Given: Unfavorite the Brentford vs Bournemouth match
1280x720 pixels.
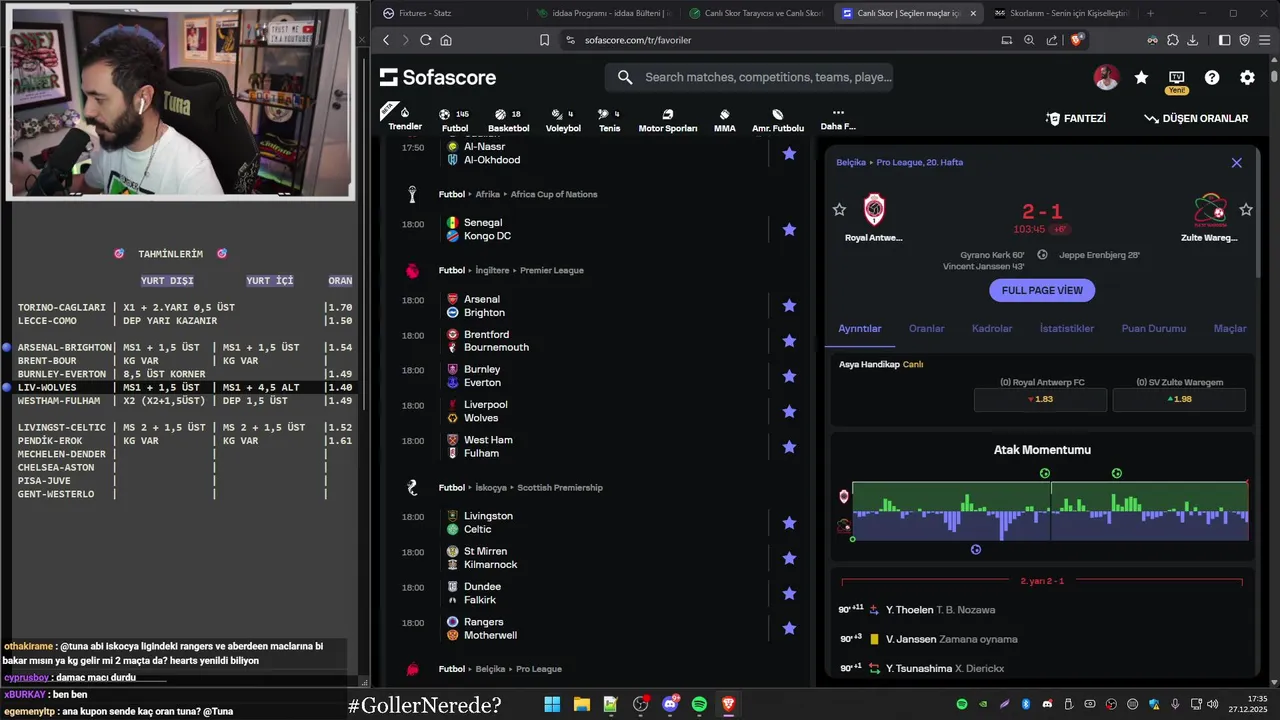Looking at the screenshot, I should point(789,341).
